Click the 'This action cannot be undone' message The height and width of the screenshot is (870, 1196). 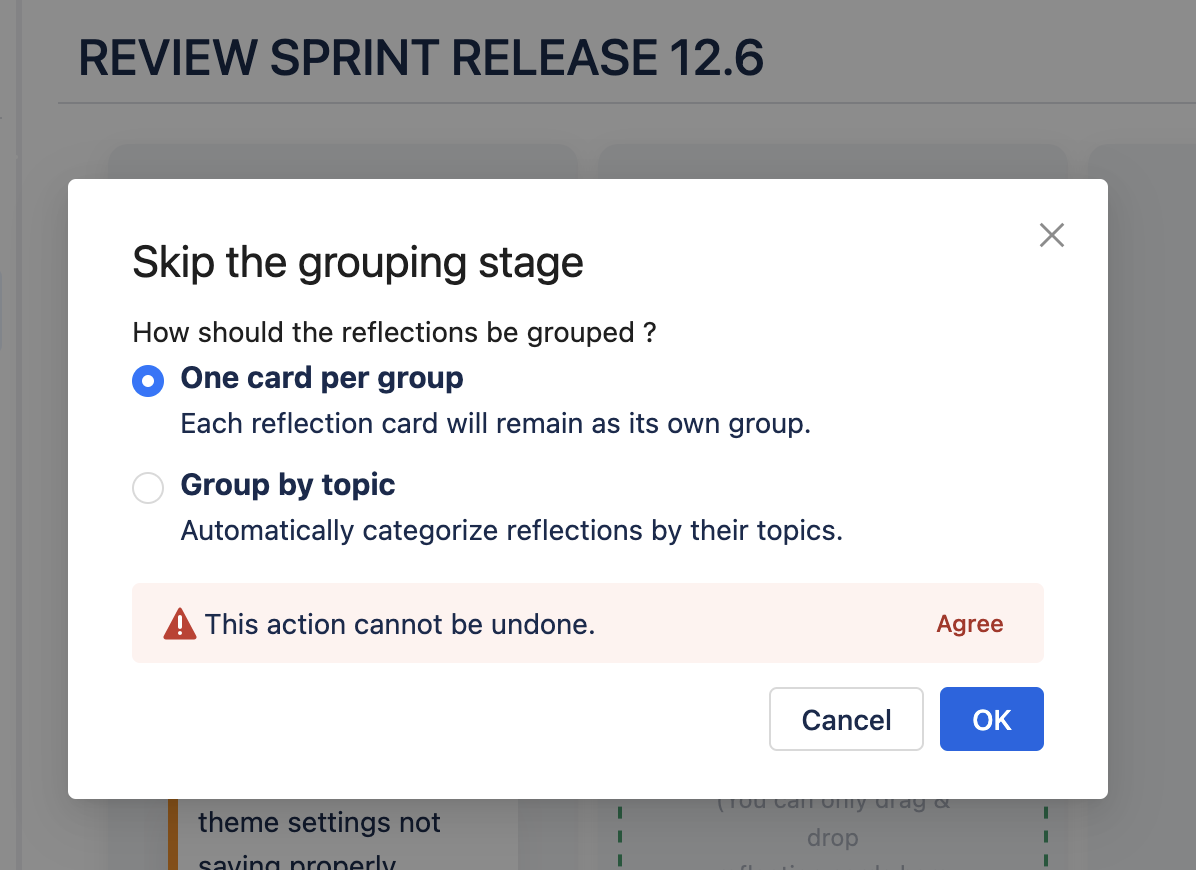tap(400, 624)
